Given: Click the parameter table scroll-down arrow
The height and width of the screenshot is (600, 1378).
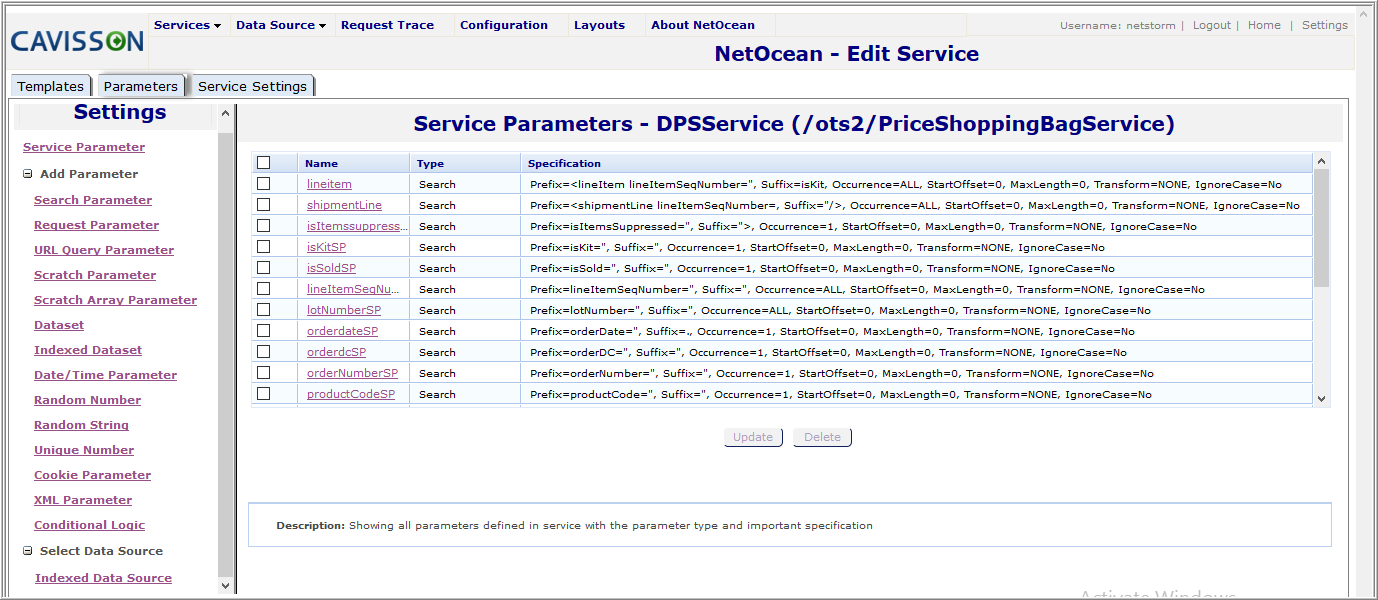Looking at the screenshot, I should 1321,398.
